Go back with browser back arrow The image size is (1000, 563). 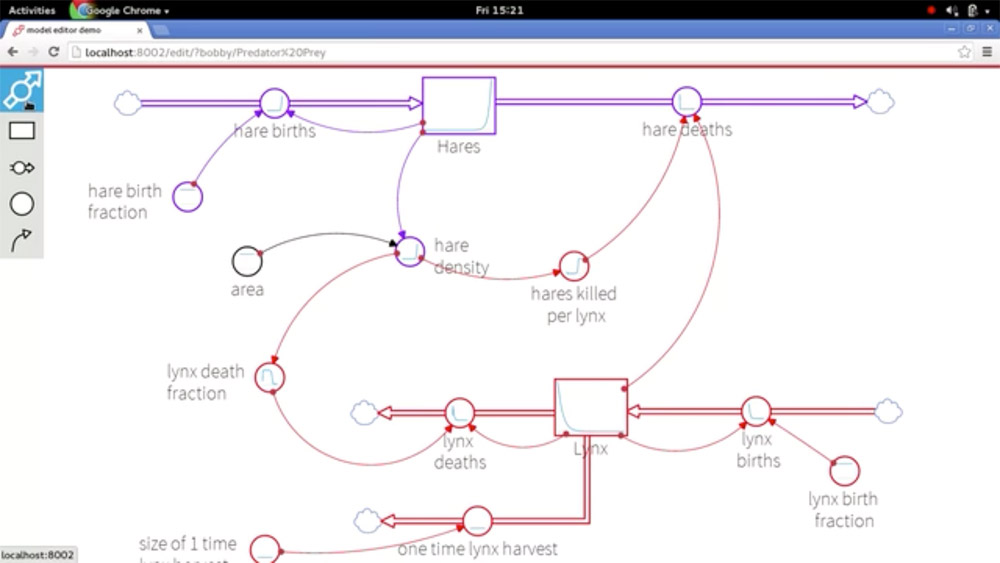pos(13,52)
